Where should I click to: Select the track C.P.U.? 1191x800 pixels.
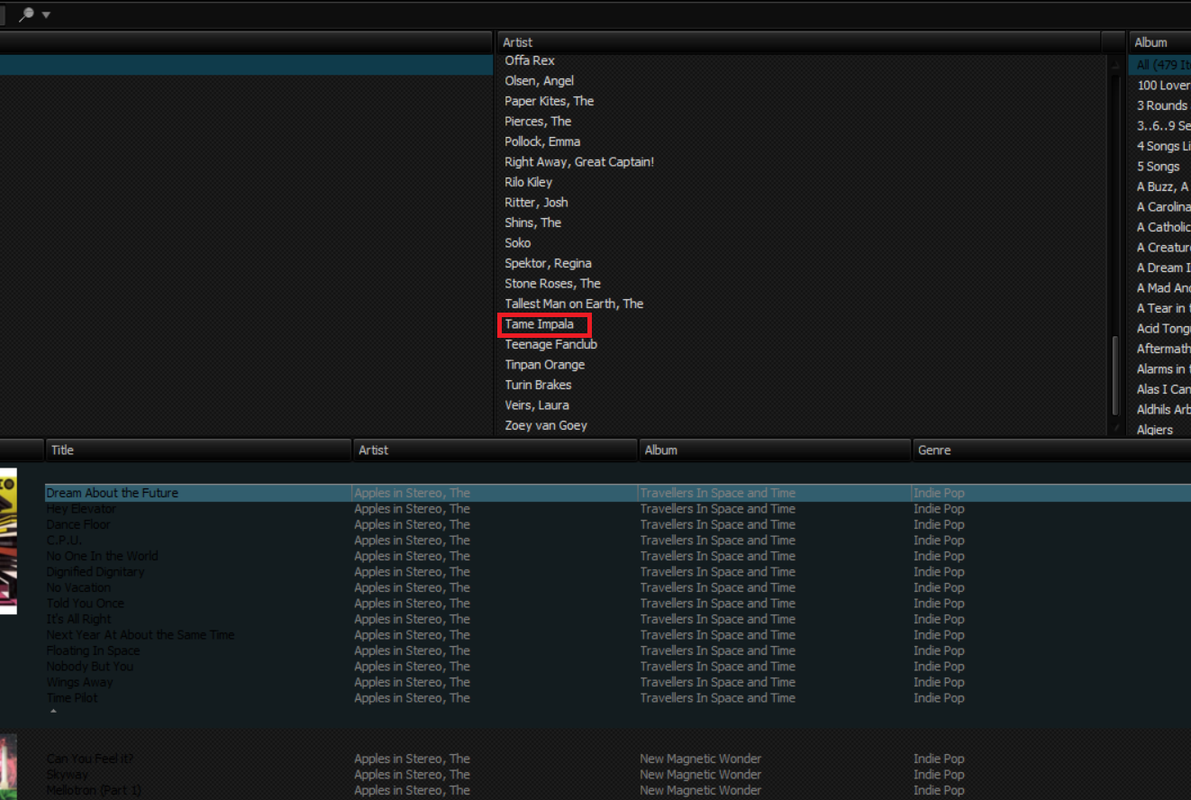tap(64, 540)
